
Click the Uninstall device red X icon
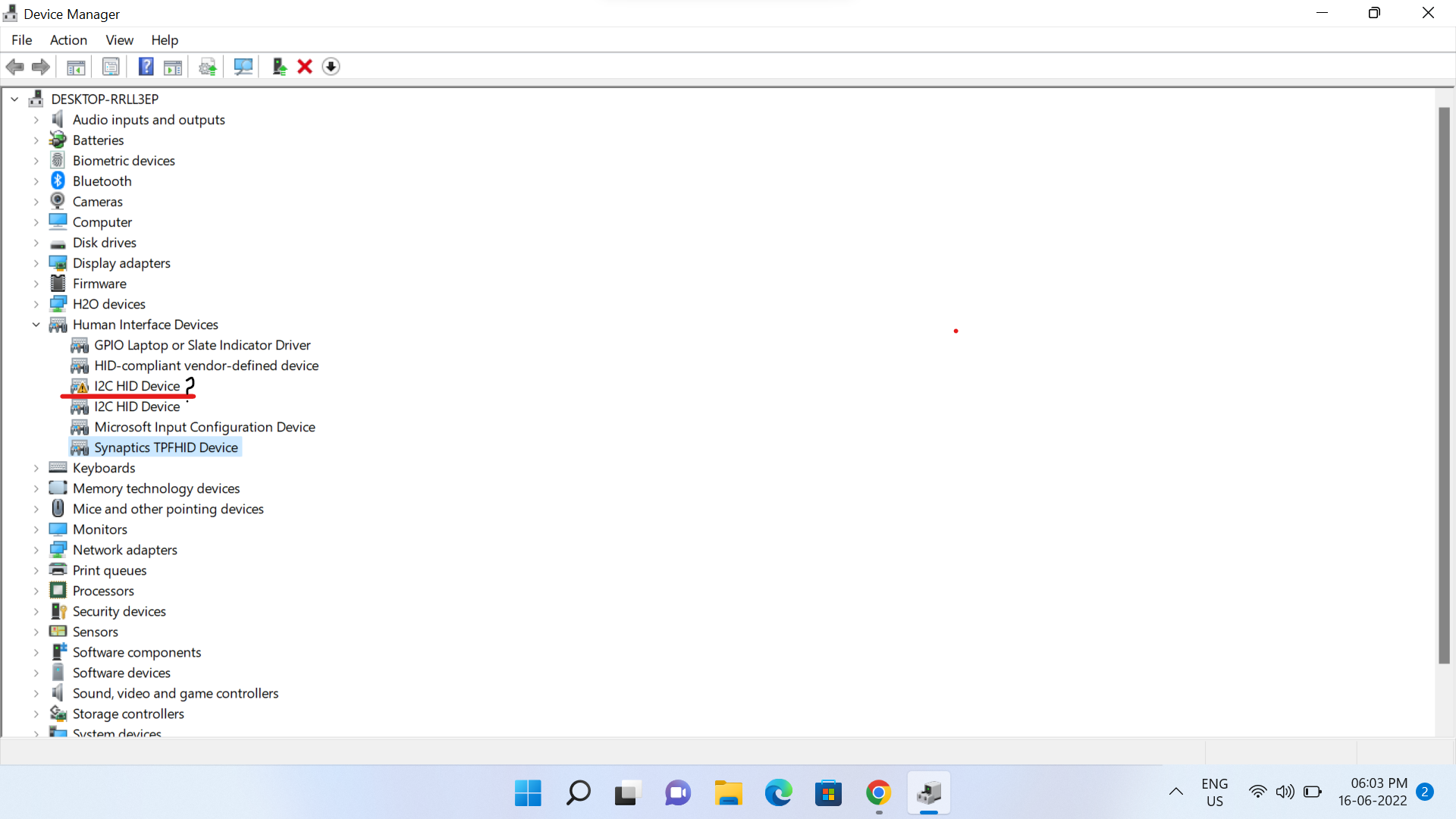pos(304,67)
